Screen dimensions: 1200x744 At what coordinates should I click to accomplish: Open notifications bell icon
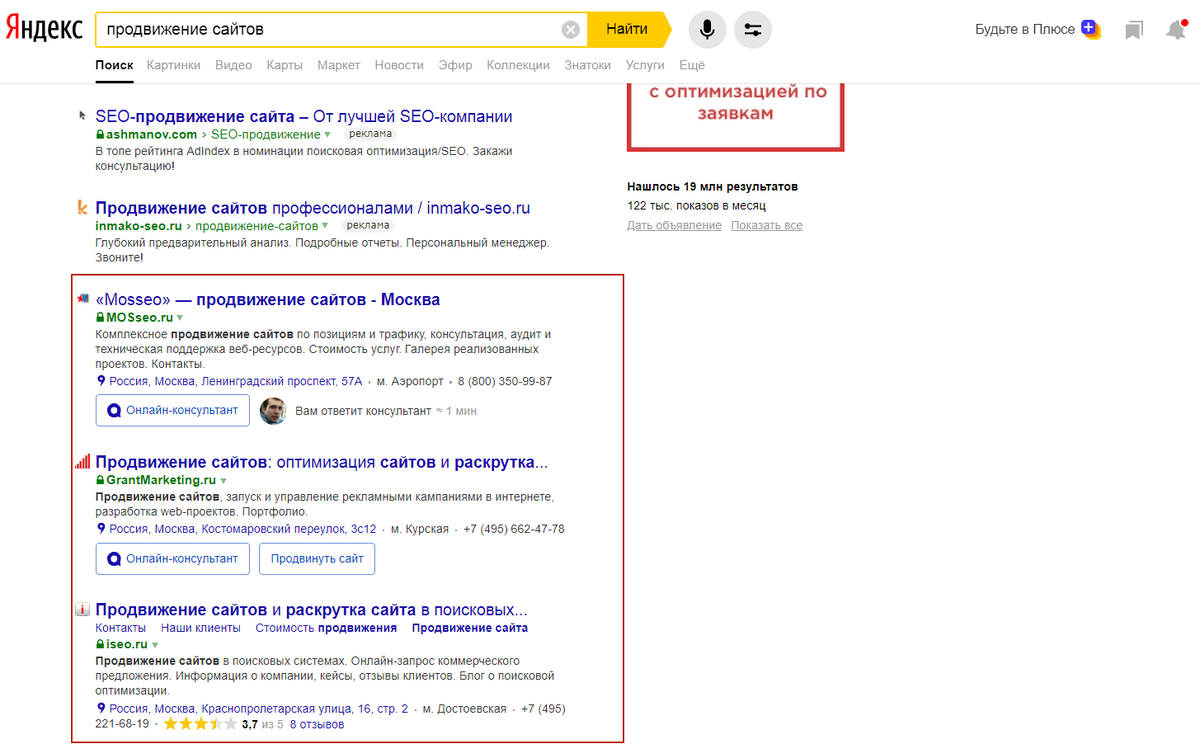1176,30
